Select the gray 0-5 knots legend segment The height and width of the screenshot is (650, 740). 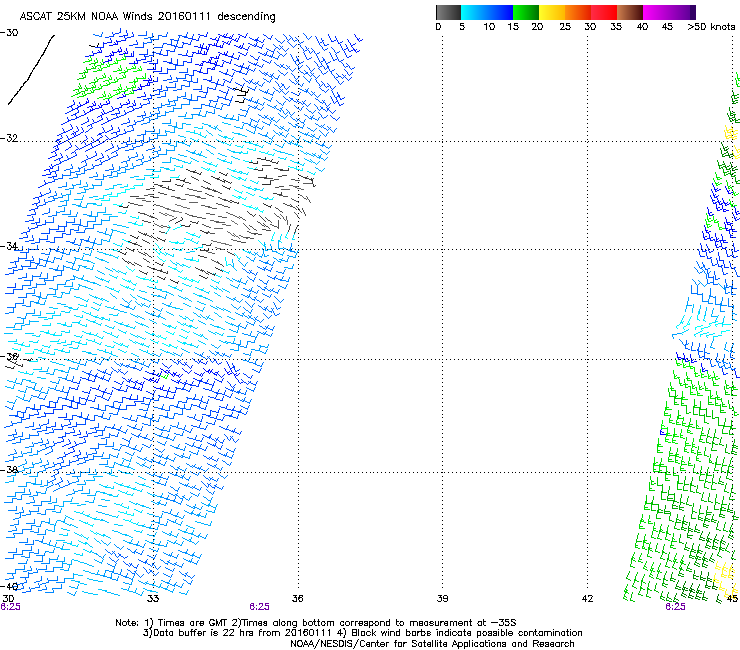(448, 12)
